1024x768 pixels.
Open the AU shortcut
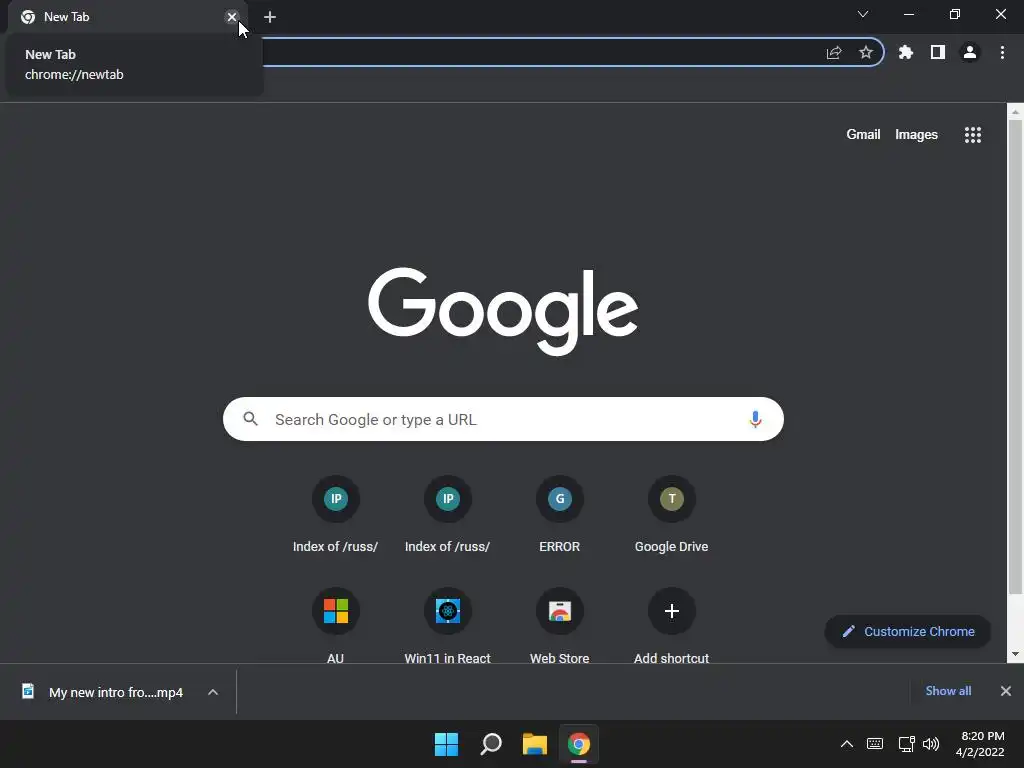click(336, 625)
